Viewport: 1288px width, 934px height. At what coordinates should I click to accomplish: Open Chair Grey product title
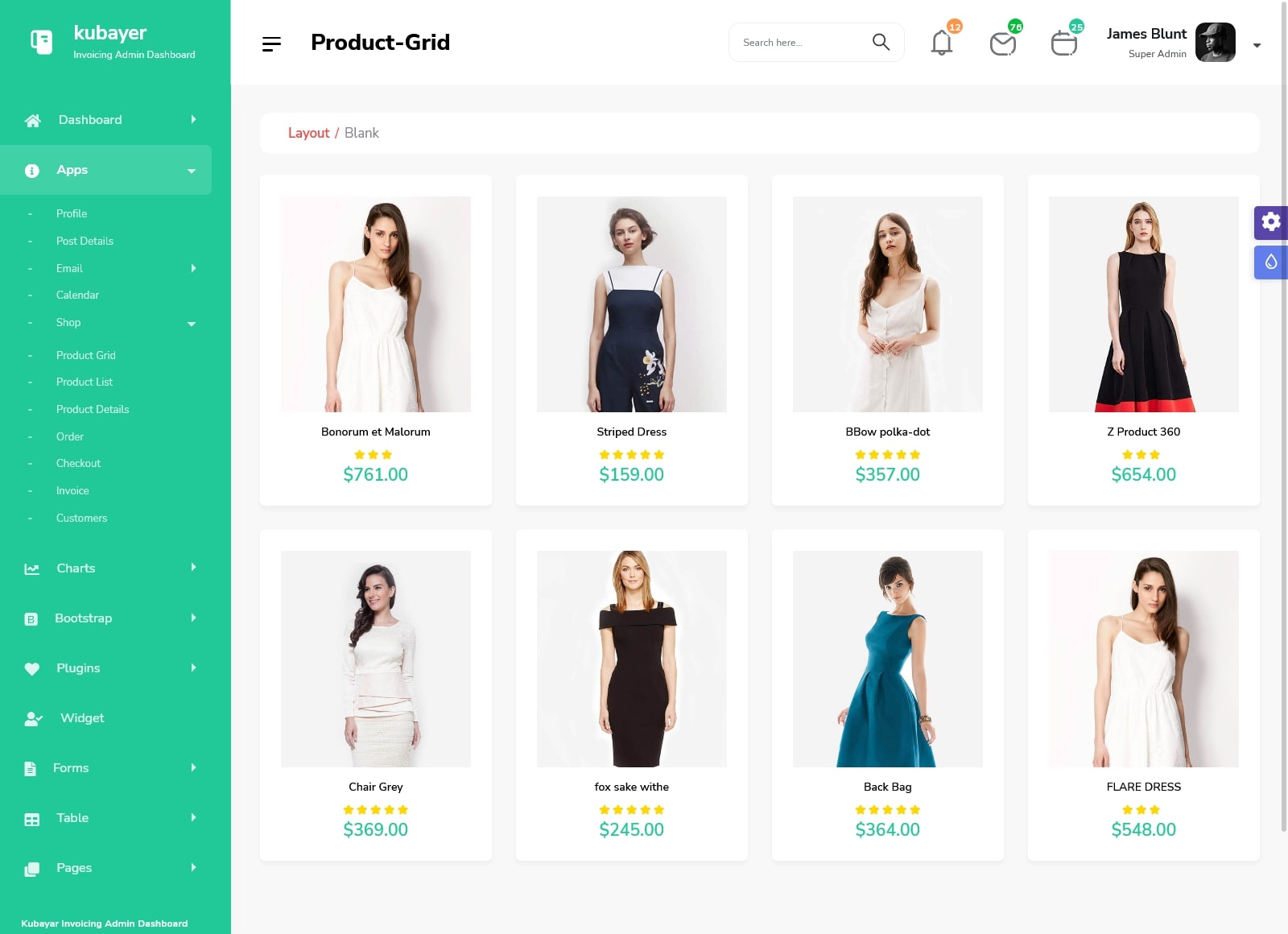pos(376,787)
